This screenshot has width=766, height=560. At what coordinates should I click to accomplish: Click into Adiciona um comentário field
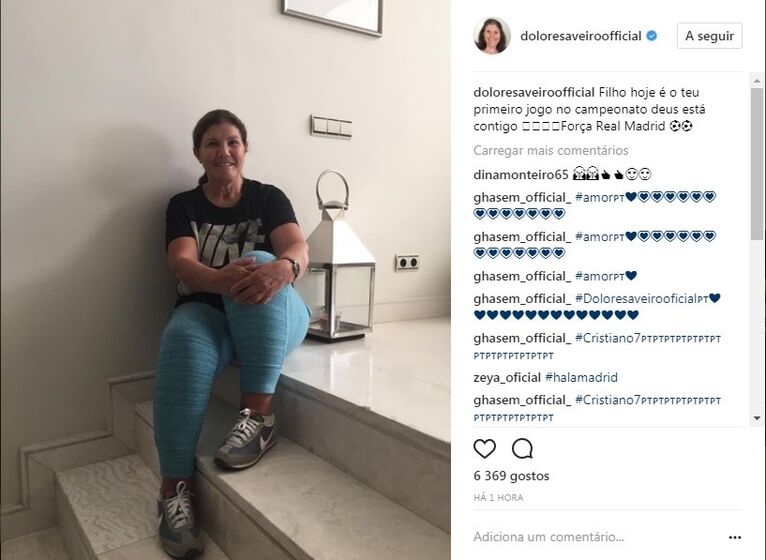coord(549,537)
